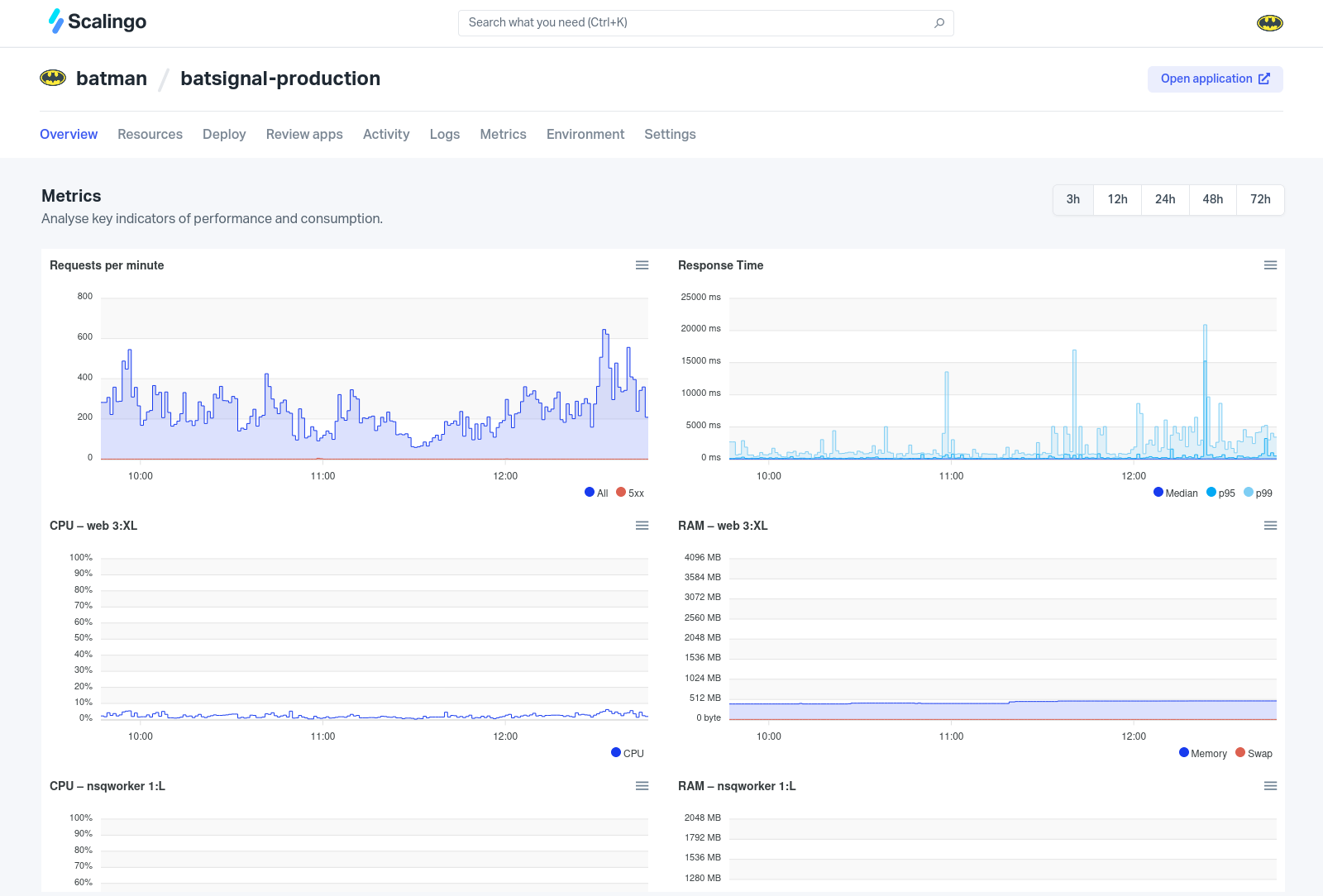This screenshot has width=1323, height=896.
Task: Open the Batman user avatar menu
Action: [x=1269, y=23]
